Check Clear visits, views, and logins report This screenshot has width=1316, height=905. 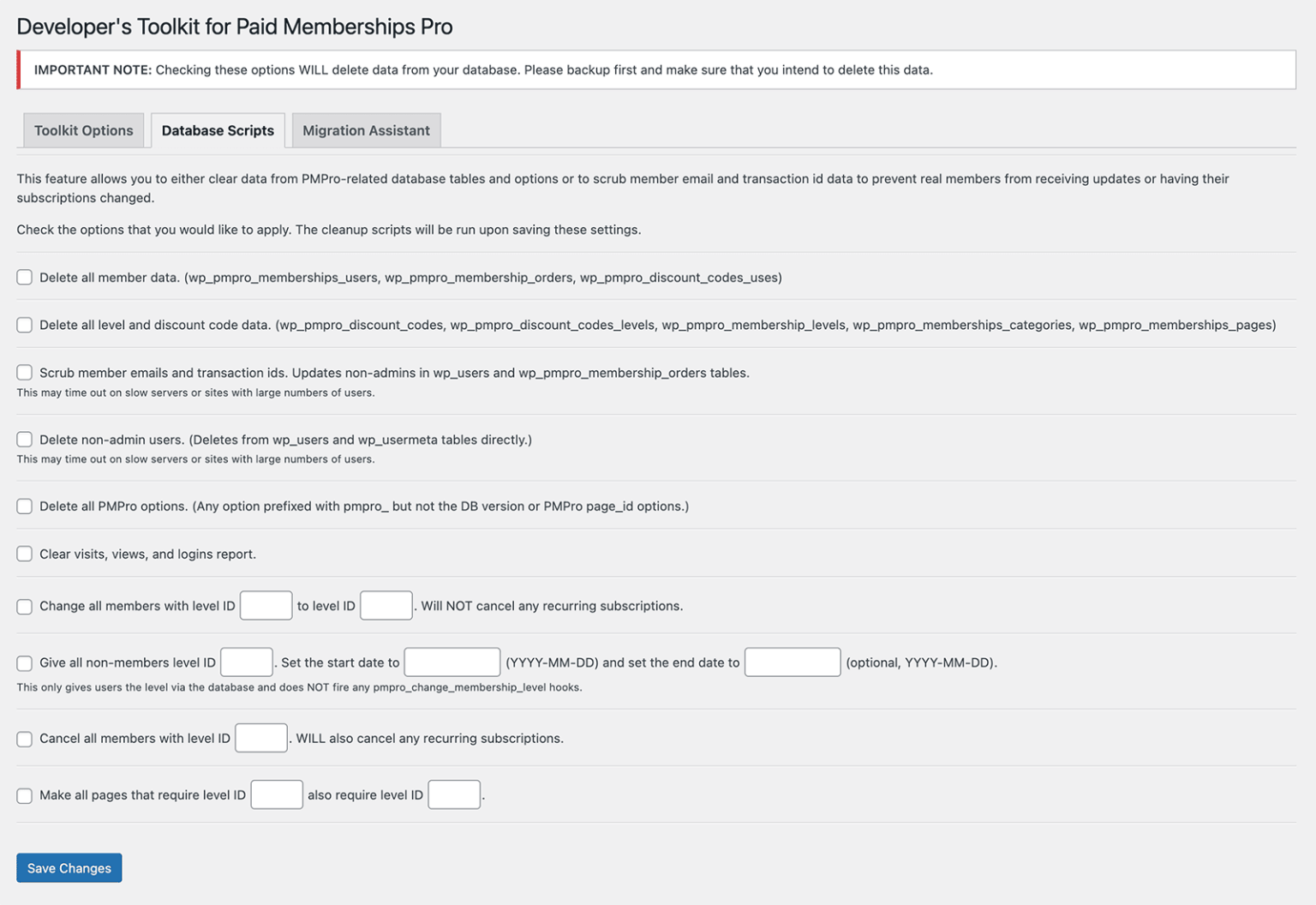(x=24, y=554)
